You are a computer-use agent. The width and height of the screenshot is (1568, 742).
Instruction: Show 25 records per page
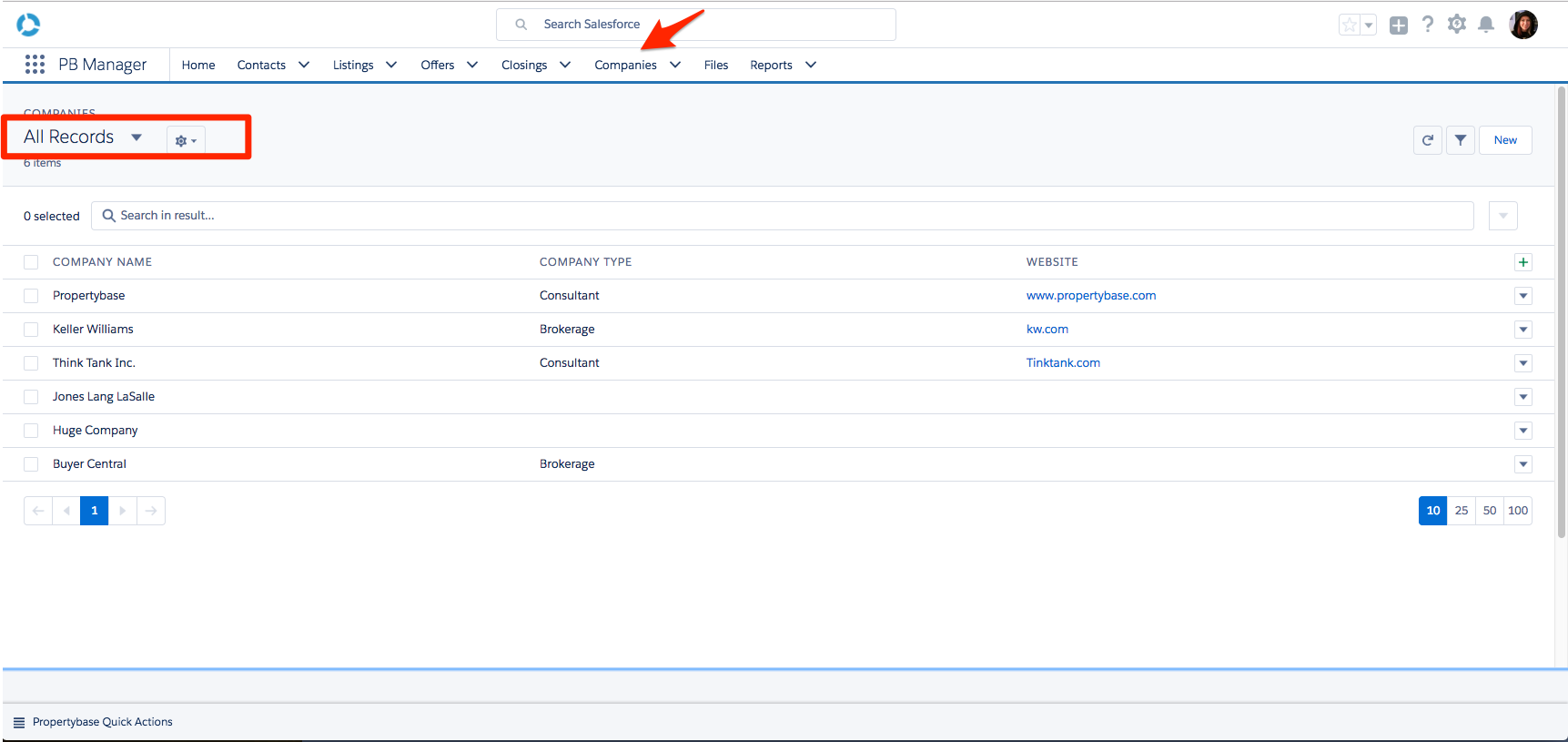click(x=1462, y=511)
